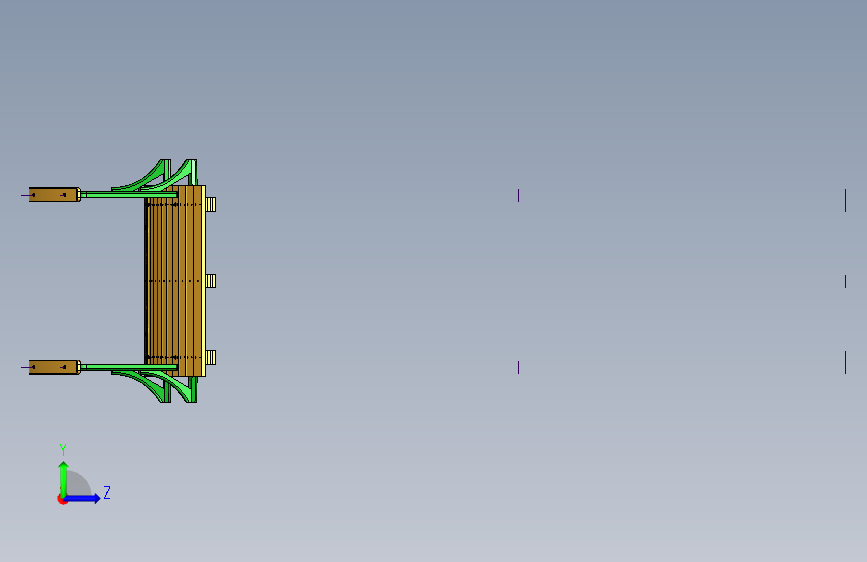The height and width of the screenshot is (562, 867).
Task: Select the middle yellow bolt head
Action: click(211, 281)
